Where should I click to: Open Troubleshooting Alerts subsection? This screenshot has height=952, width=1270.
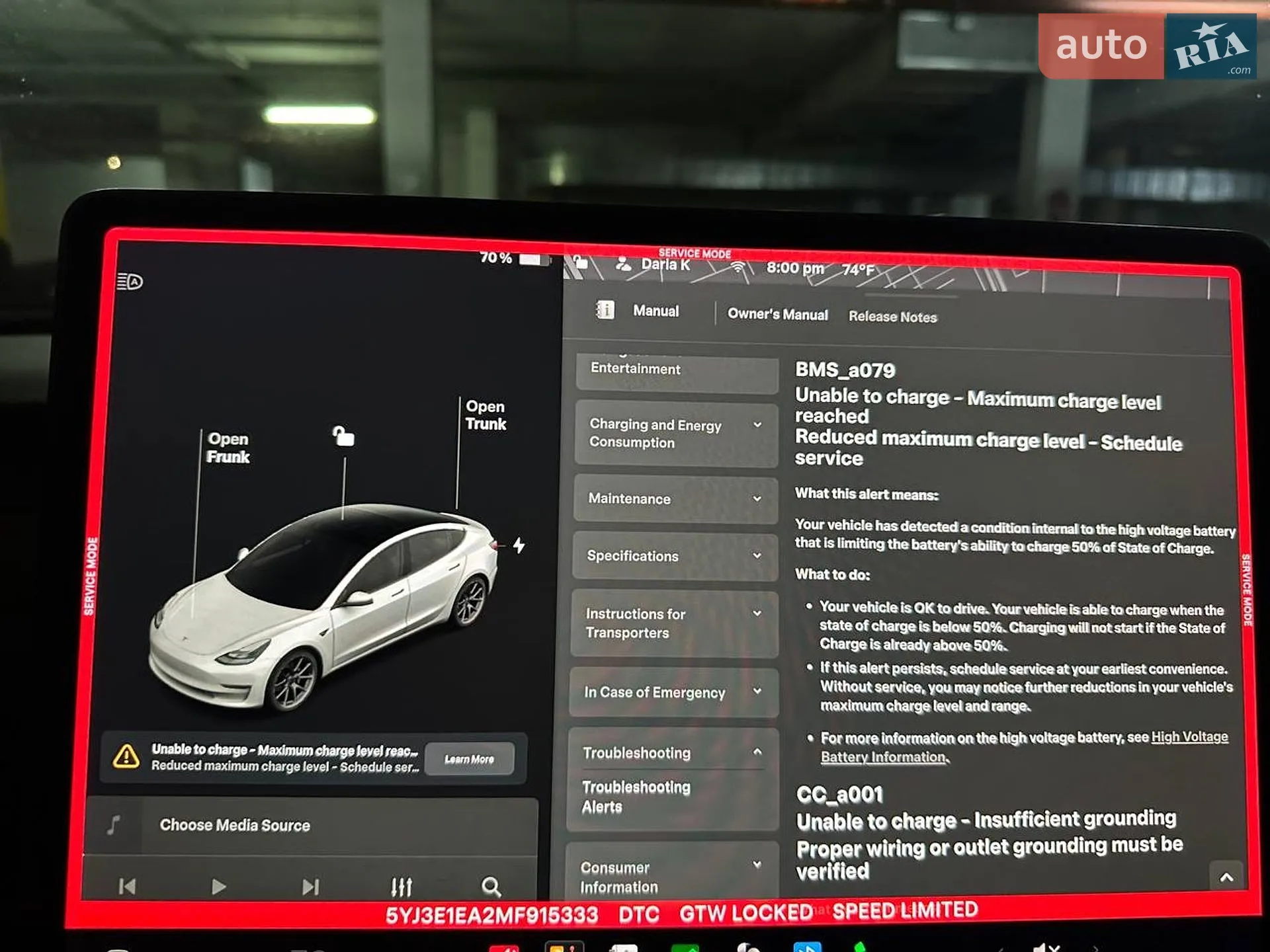click(x=636, y=797)
